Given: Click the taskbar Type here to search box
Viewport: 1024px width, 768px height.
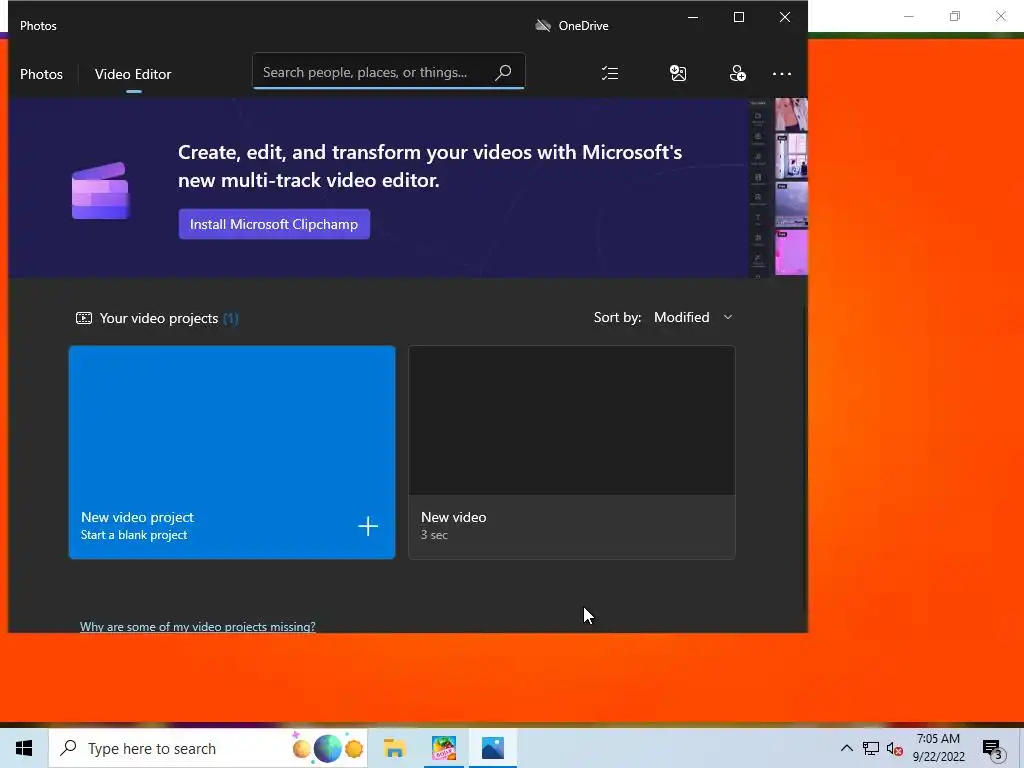Looking at the screenshot, I should 208,748.
